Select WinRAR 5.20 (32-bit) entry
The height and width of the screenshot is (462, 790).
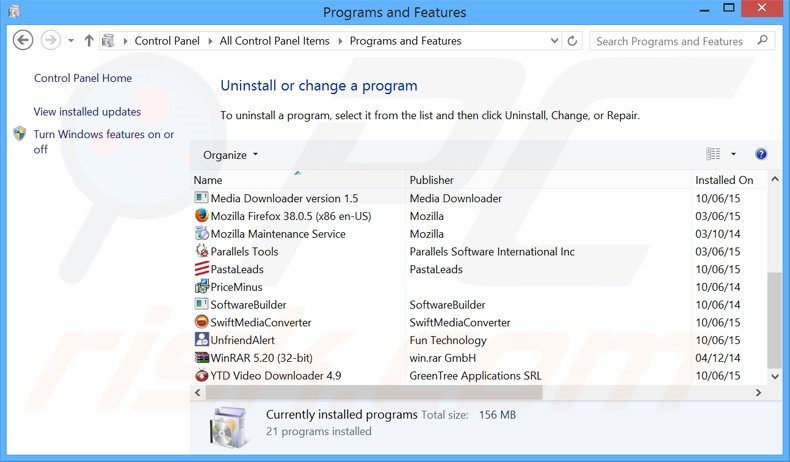point(261,358)
